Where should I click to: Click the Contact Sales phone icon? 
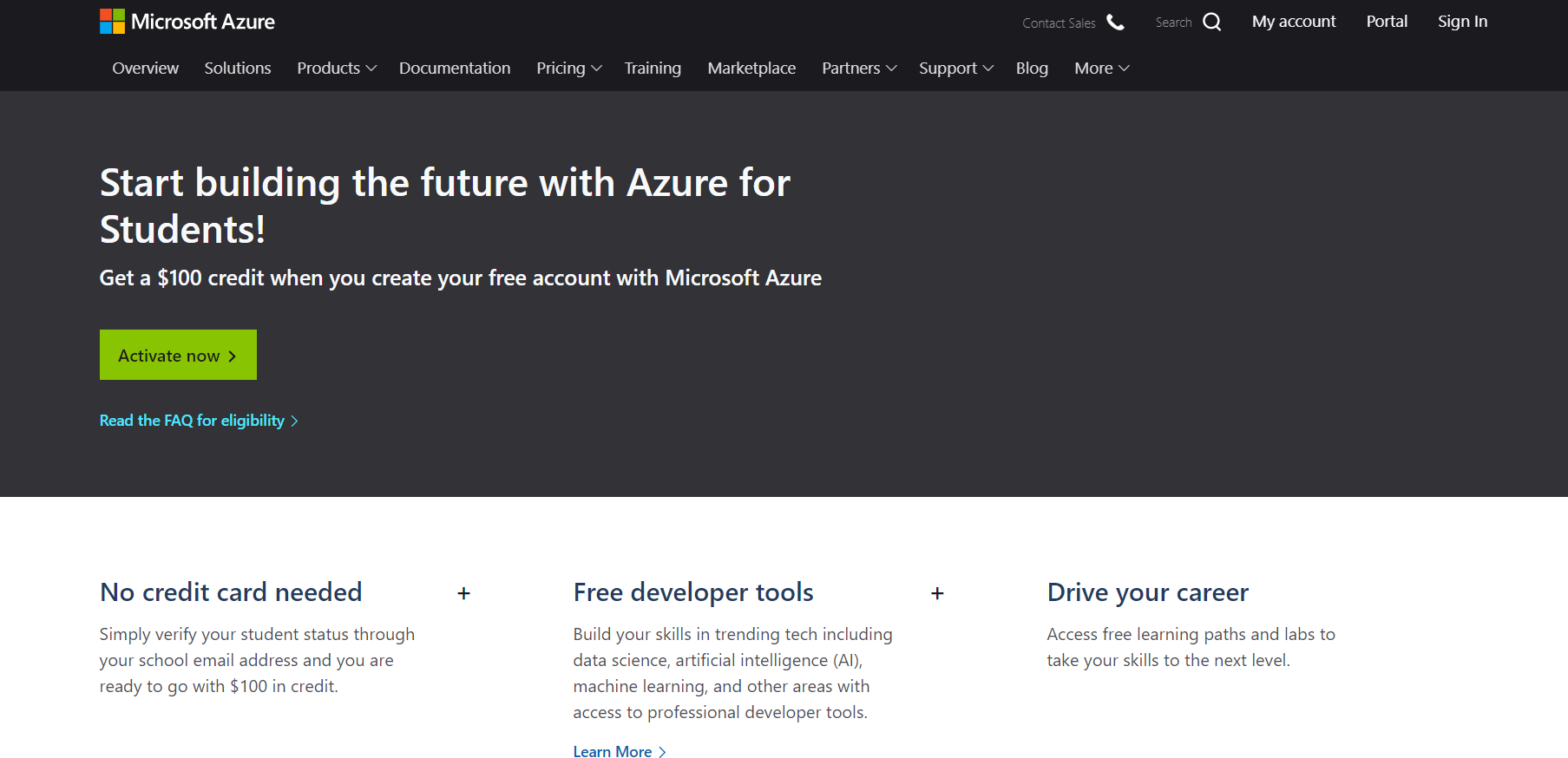[x=1115, y=23]
